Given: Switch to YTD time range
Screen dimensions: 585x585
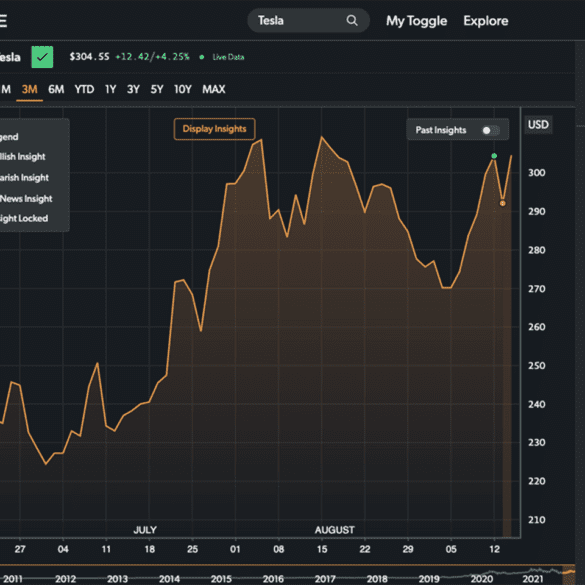Looking at the screenshot, I should click(84, 90).
